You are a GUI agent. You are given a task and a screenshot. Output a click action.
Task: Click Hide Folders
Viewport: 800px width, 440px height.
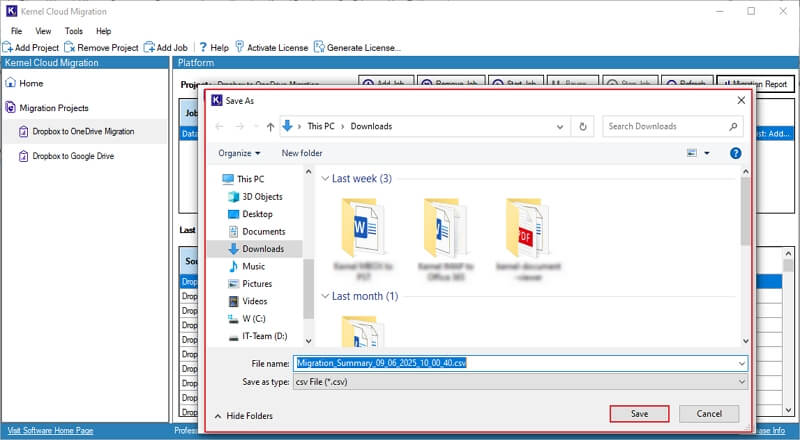pos(243,416)
